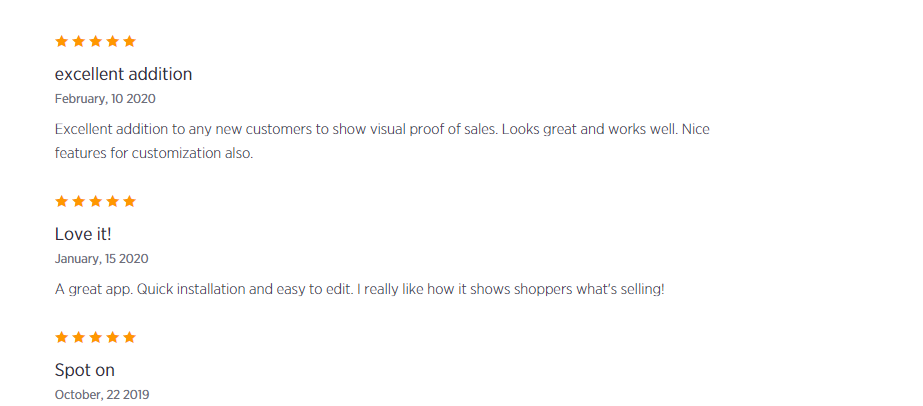
Task: Click the 'Spot on' review heading
Action: 85,370
